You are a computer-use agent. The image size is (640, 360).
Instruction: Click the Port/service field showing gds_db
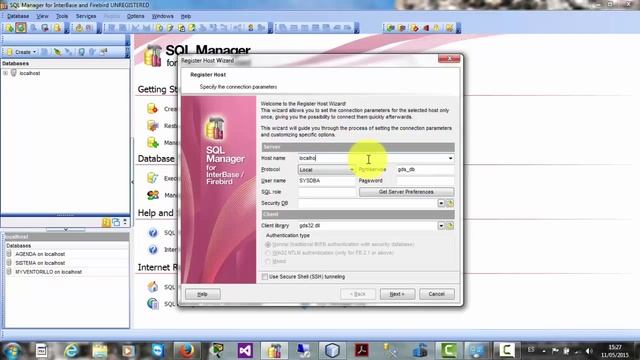[x=425, y=169]
